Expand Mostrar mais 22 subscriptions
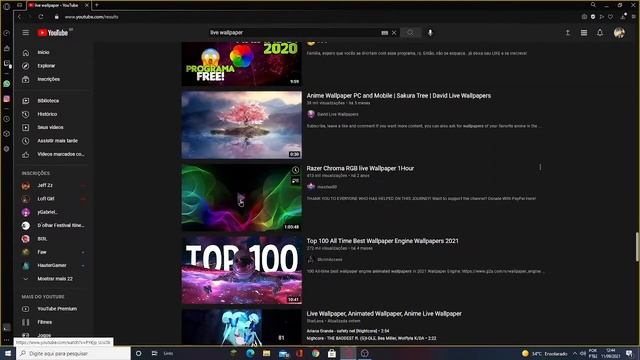The height and width of the screenshot is (360, 640). click(x=54, y=279)
